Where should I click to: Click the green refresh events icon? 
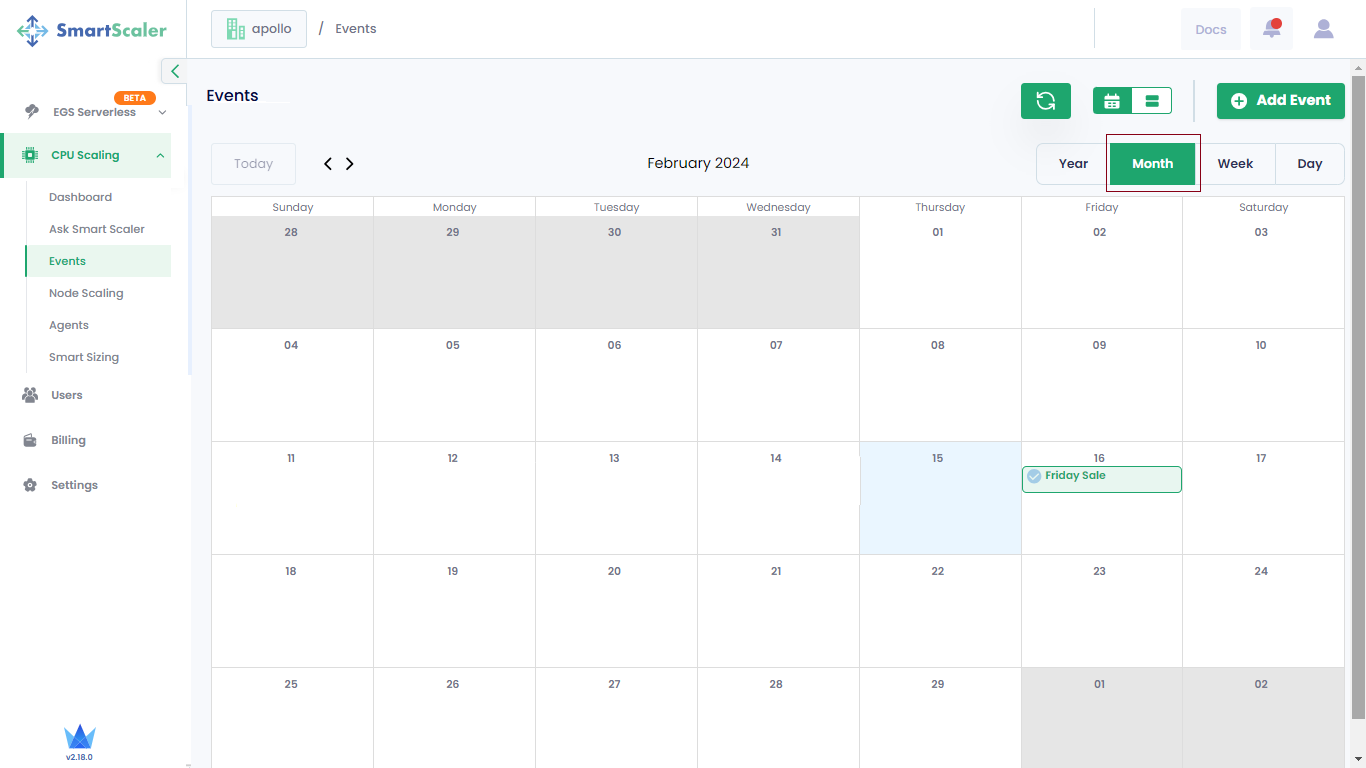[x=1045, y=101]
